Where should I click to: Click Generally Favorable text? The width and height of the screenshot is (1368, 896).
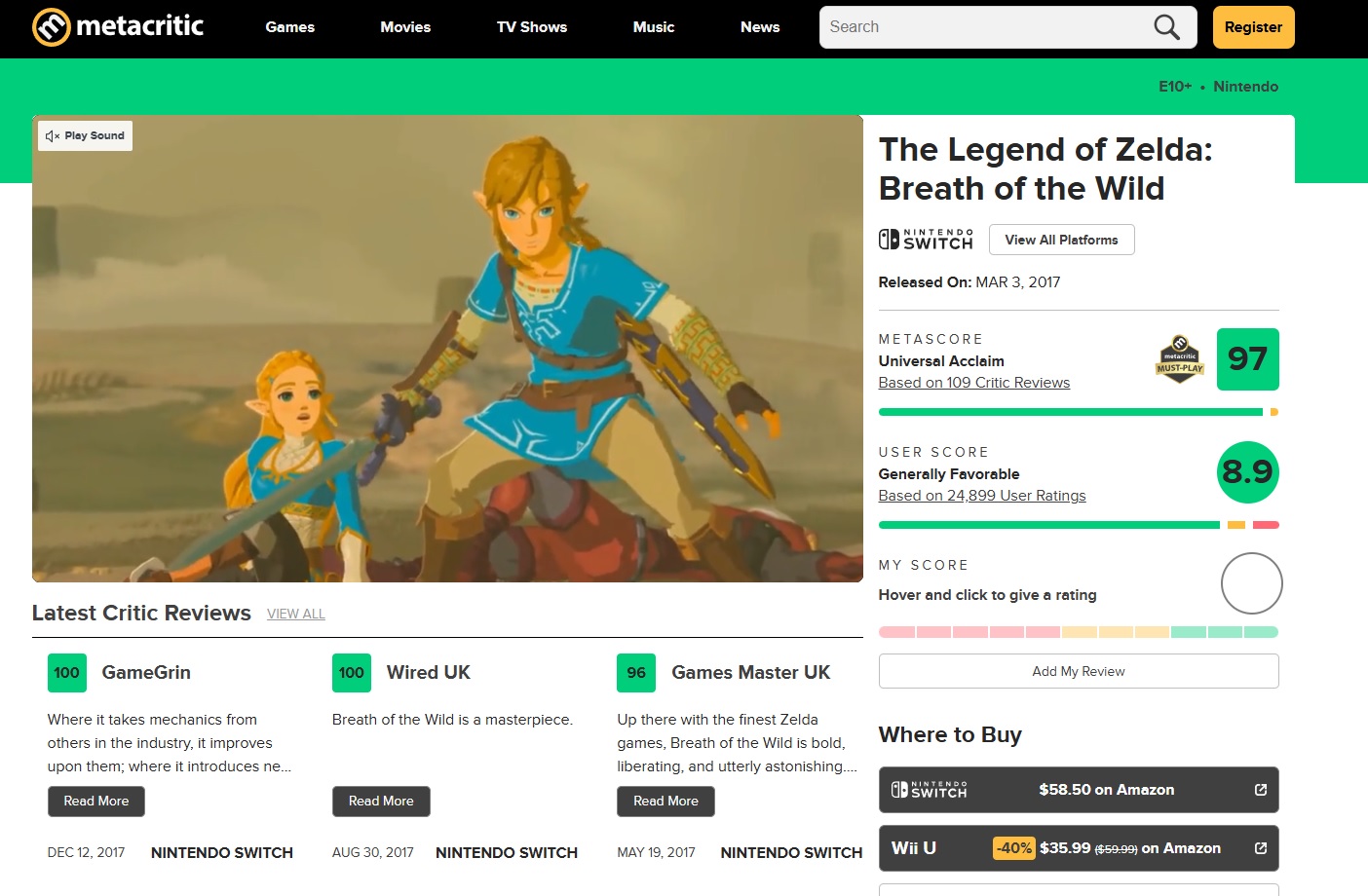949,474
